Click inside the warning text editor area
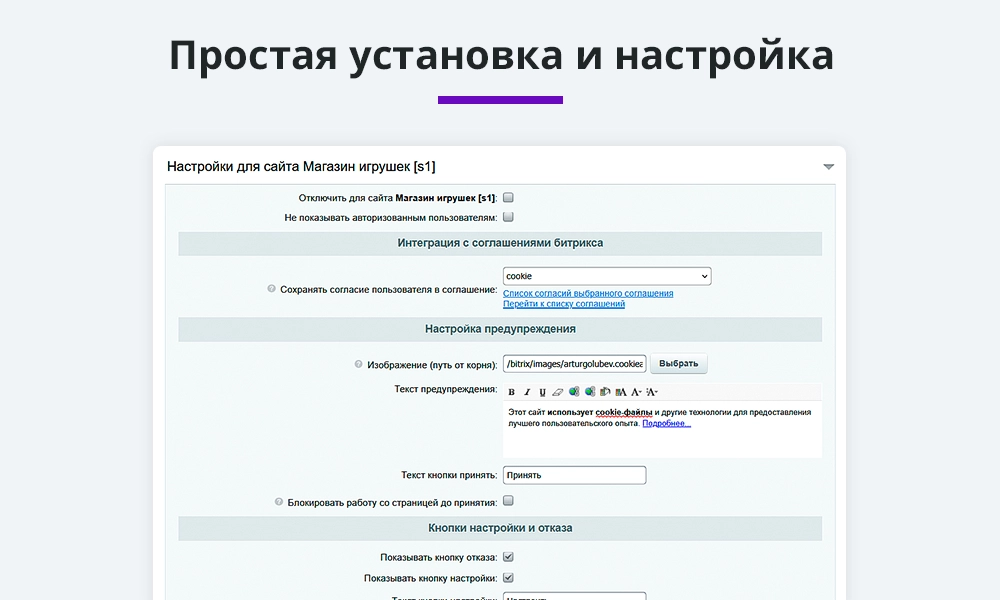 [x=662, y=429]
